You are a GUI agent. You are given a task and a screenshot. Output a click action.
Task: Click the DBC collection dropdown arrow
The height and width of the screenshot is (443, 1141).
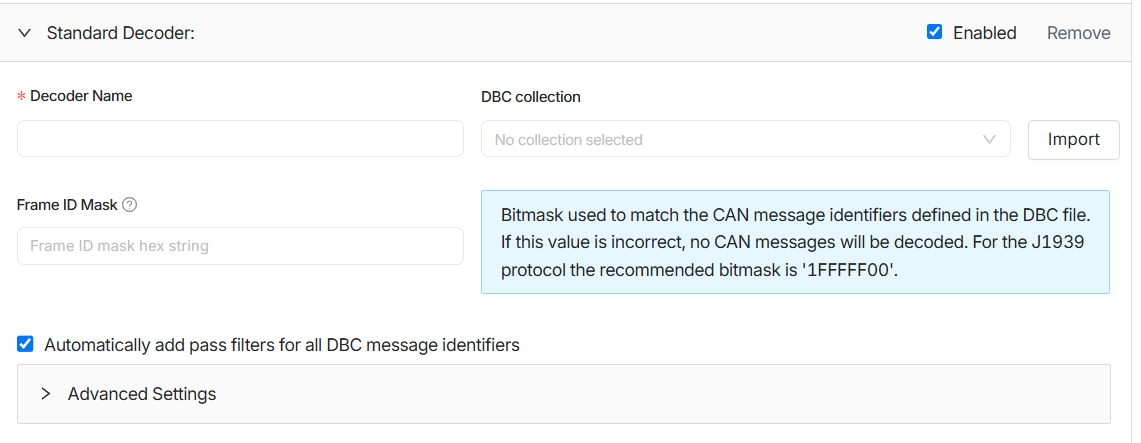click(x=989, y=139)
